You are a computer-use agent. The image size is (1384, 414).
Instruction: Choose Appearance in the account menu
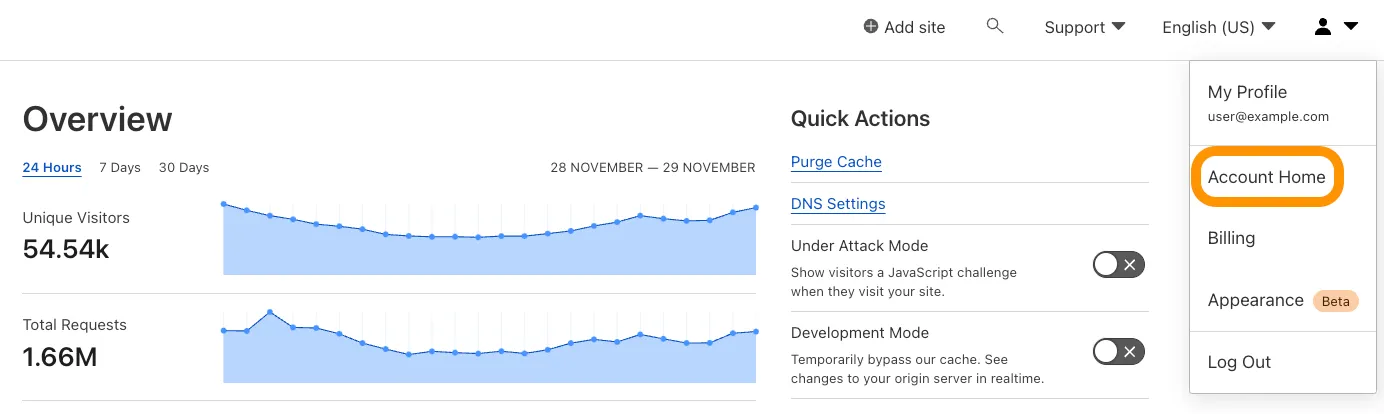click(1255, 300)
